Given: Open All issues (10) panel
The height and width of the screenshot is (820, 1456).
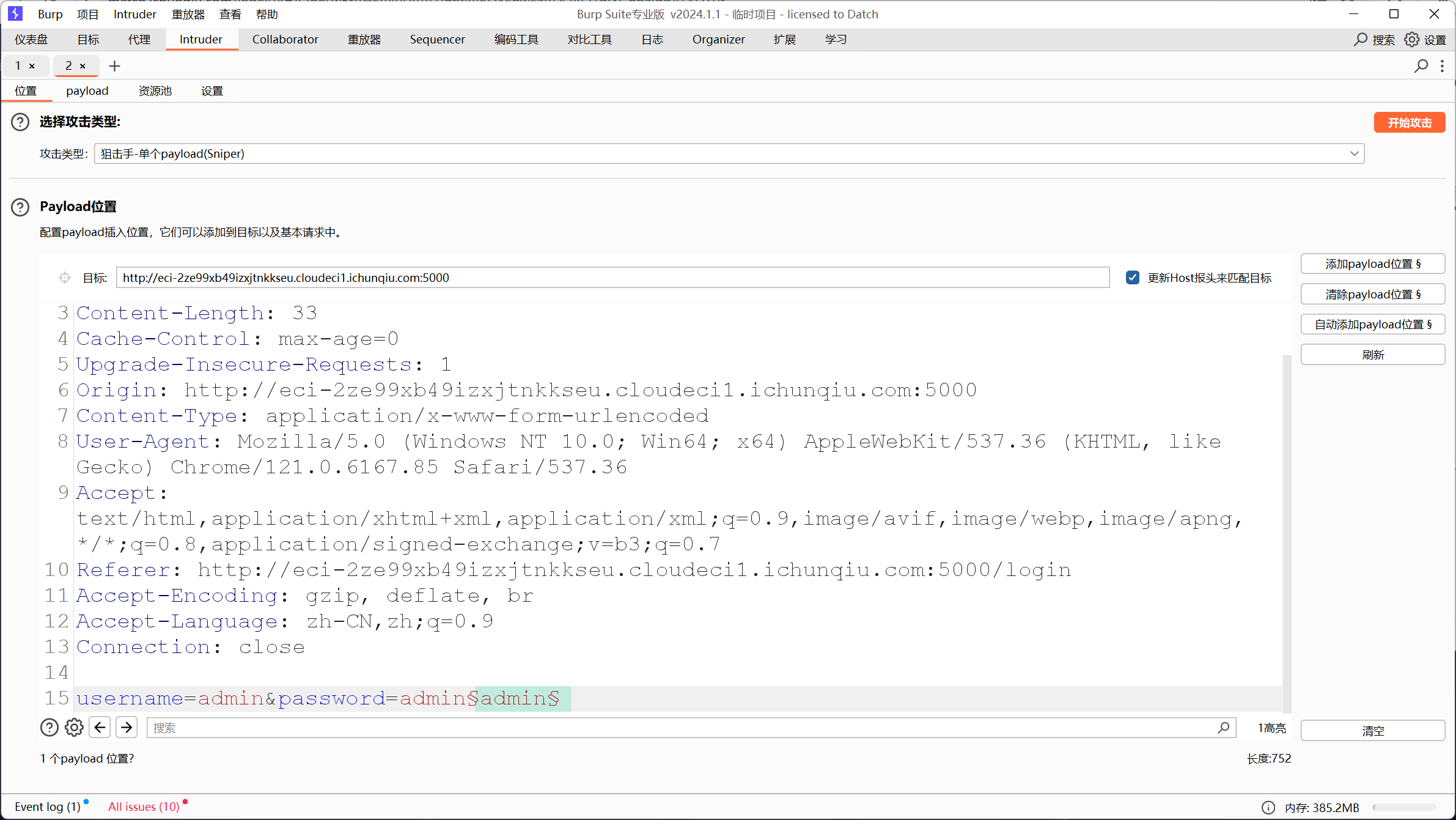Looking at the screenshot, I should 144,807.
